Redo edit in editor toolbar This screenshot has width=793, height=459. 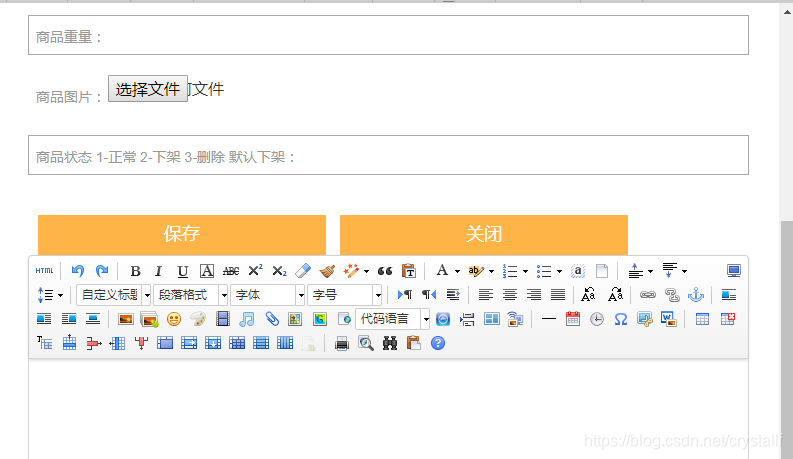tap(102, 271)
